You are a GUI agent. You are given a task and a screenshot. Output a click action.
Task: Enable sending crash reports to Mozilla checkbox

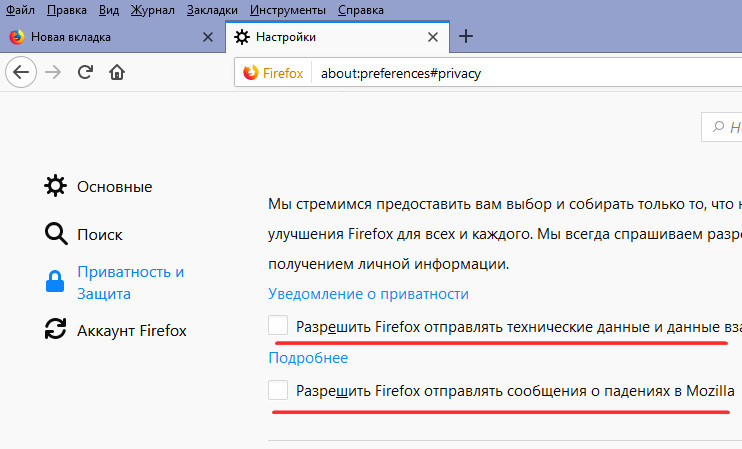coord(278,390)
